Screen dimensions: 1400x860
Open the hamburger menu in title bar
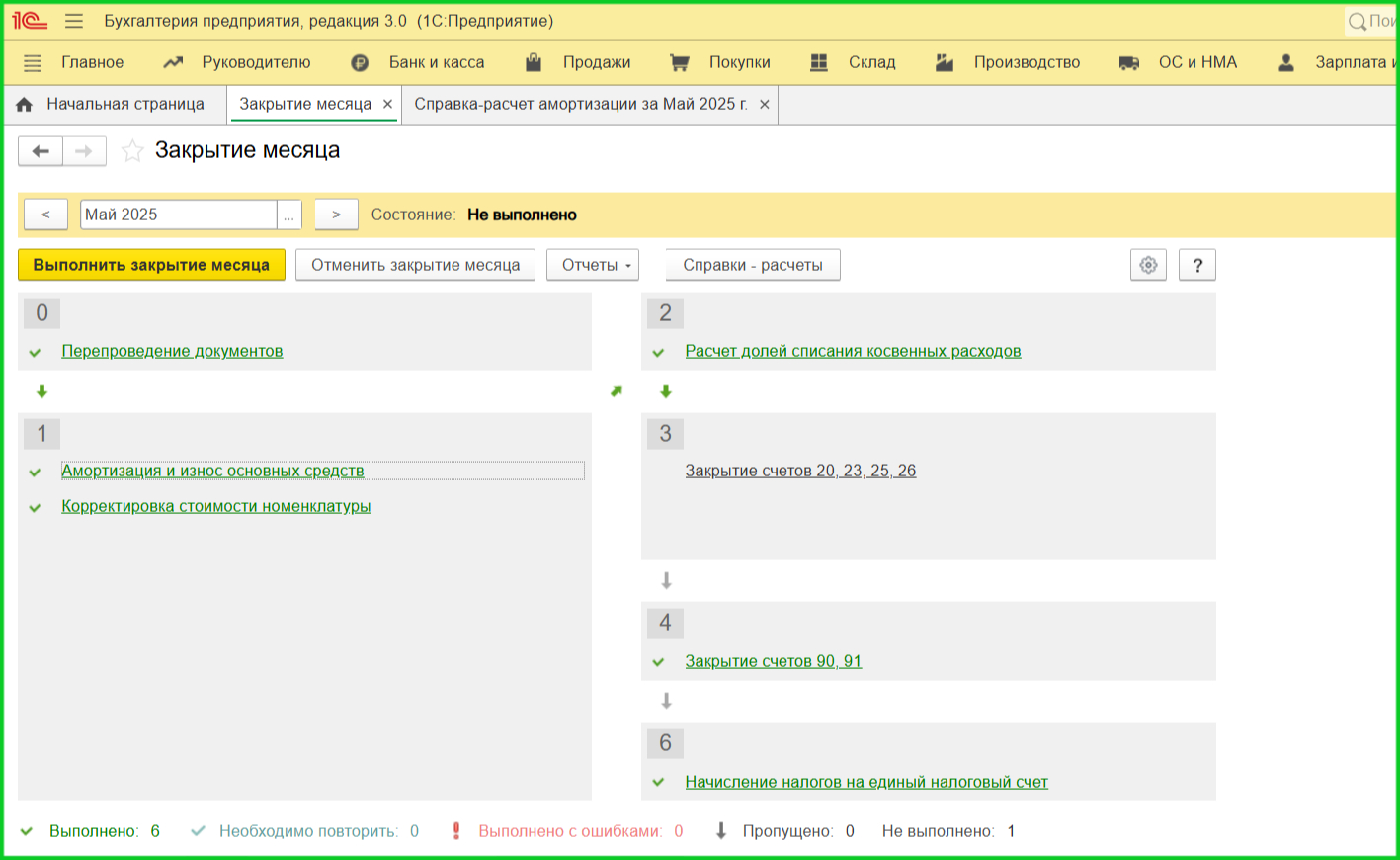click(x=74, y=21)
